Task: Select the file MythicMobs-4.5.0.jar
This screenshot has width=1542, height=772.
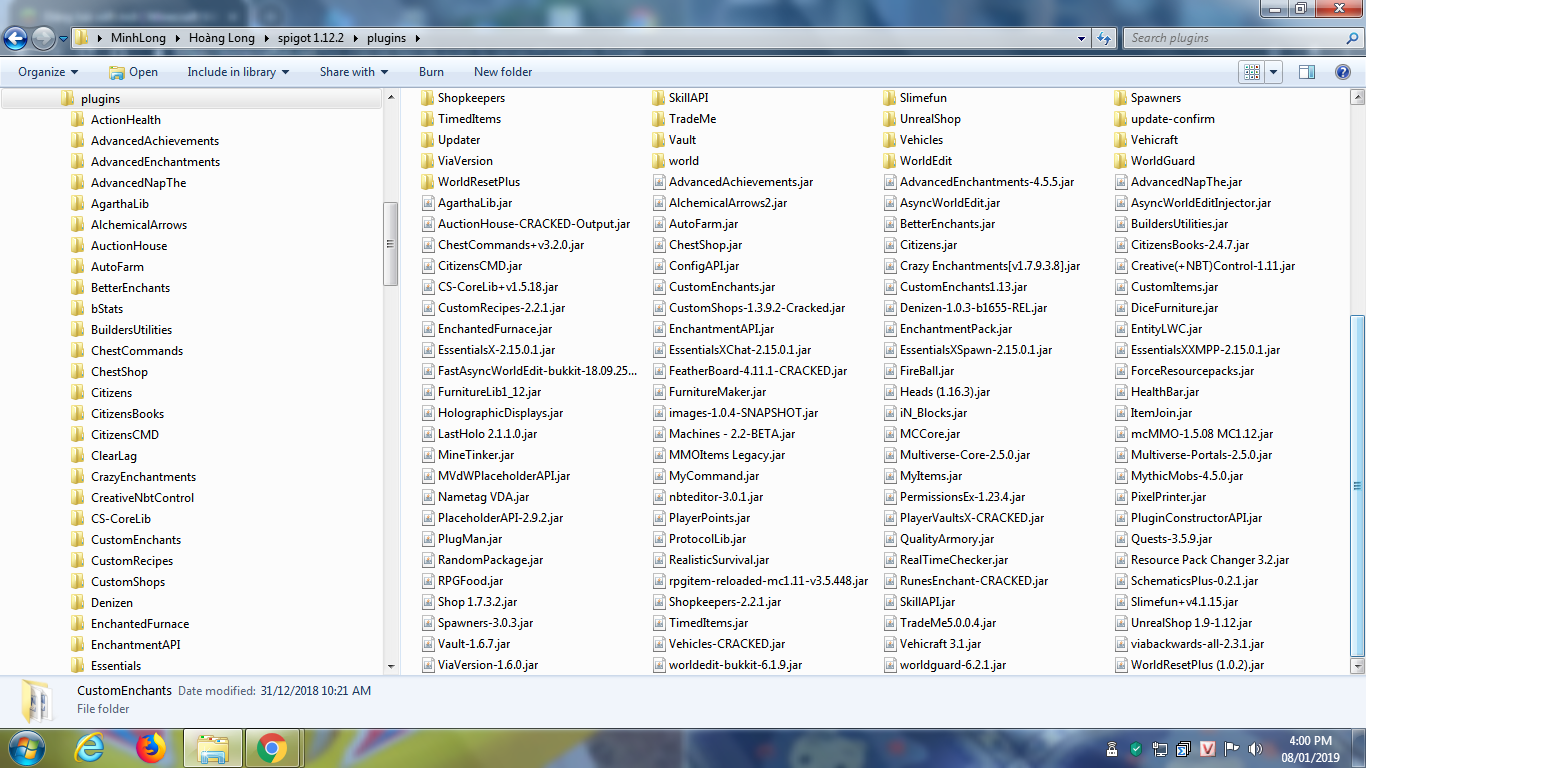Action: [1187, 476]
